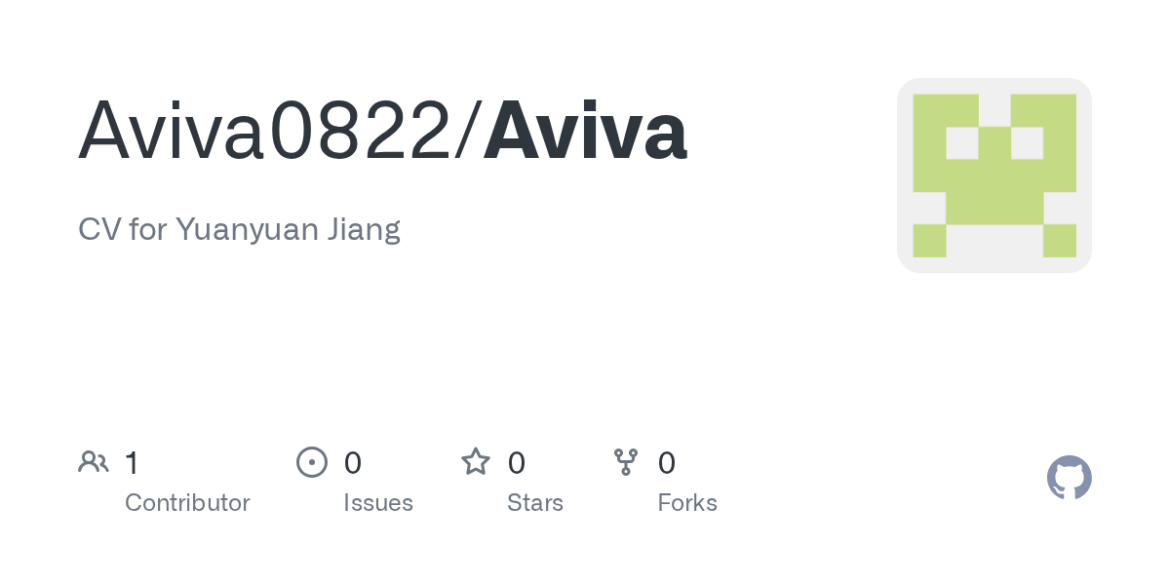Open the Aviva0822 owner name in title

click(x=265, y=132)
